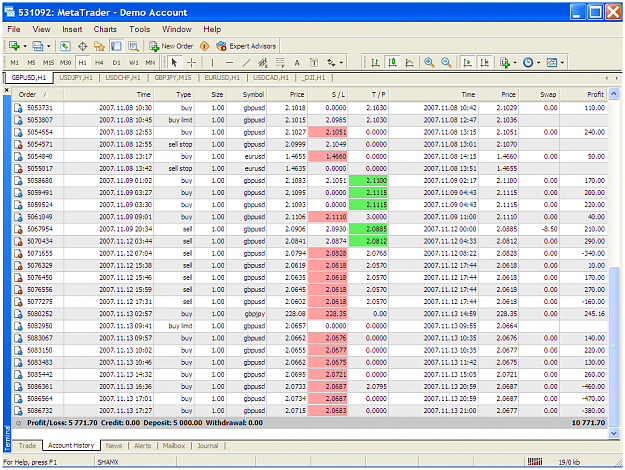Viewport: 625px width, 470px height.
Task: Select the Fibonacci Retracement tool
Action: [280, 63]
